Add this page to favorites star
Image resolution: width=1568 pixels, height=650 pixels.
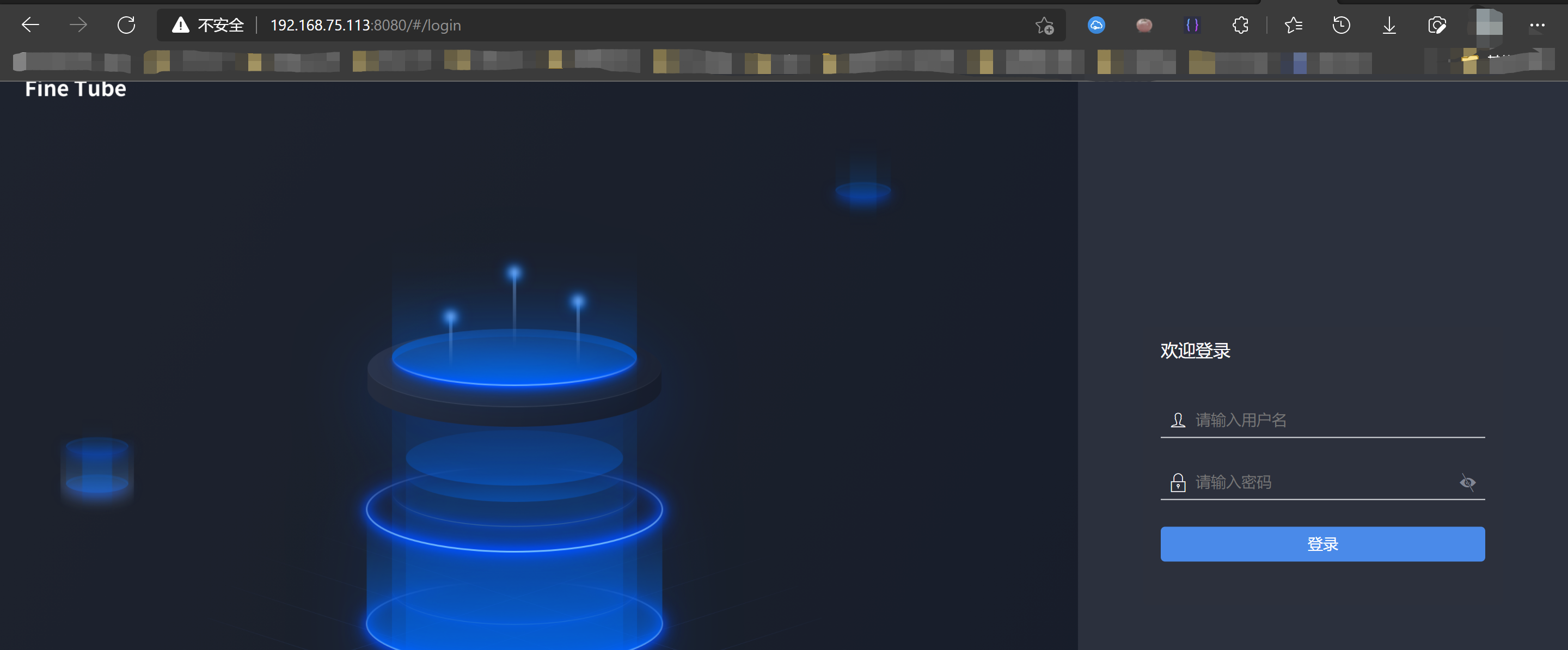pyautogui.click(x=1044, y=26)
